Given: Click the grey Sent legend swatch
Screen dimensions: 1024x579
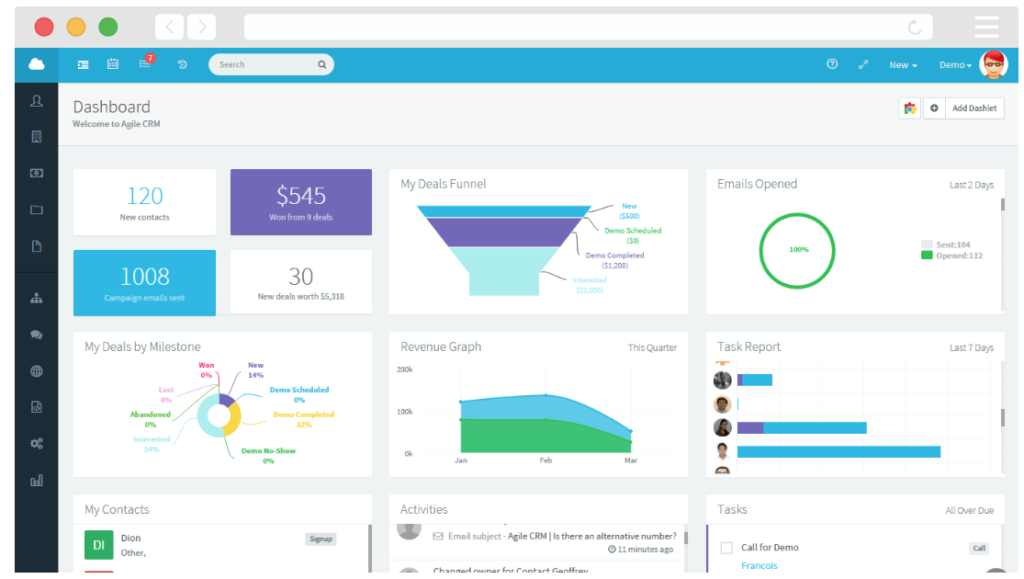Looking at the screenshot, I should [926, 244].
